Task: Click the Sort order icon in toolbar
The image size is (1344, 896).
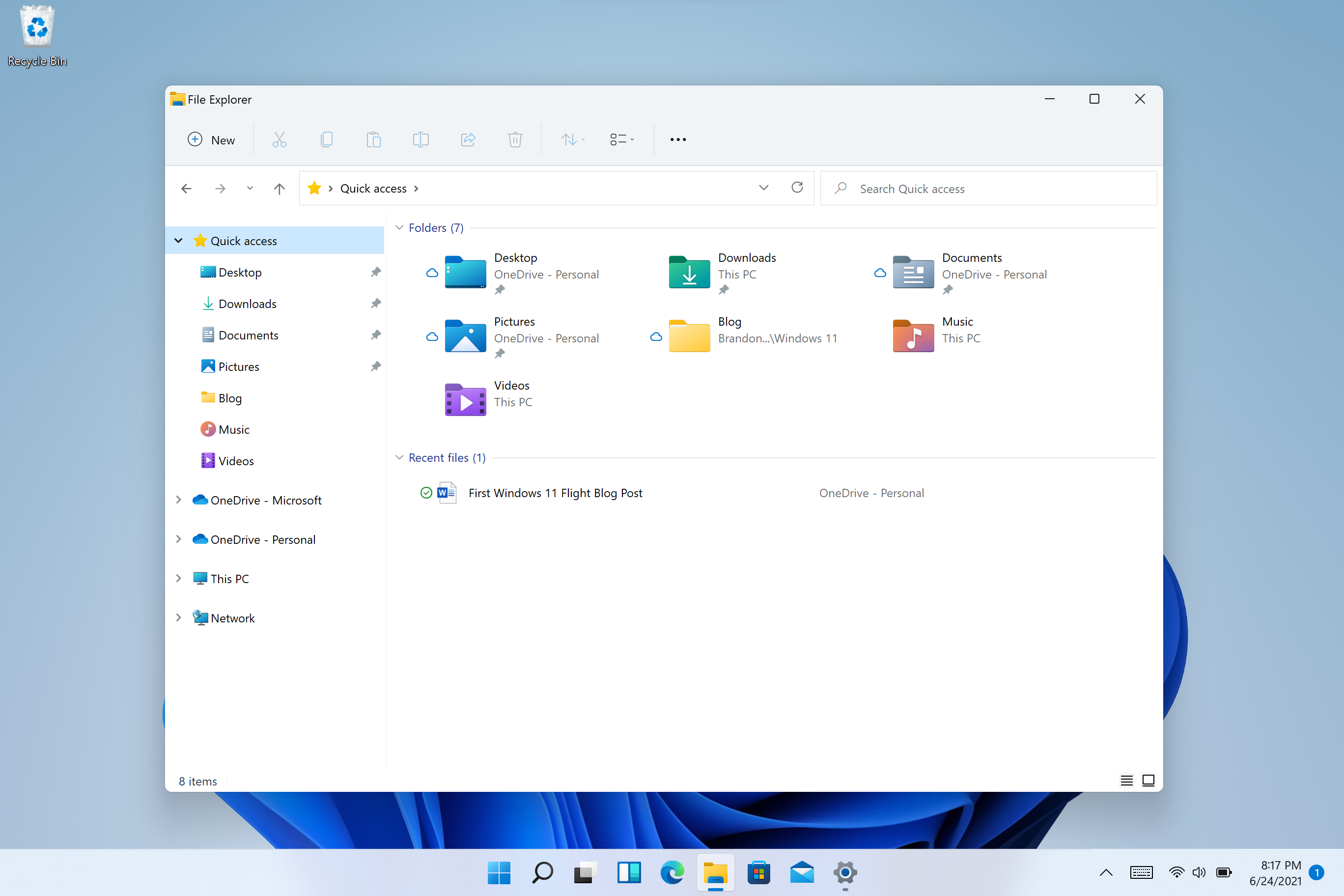Action: click(571, 139)
